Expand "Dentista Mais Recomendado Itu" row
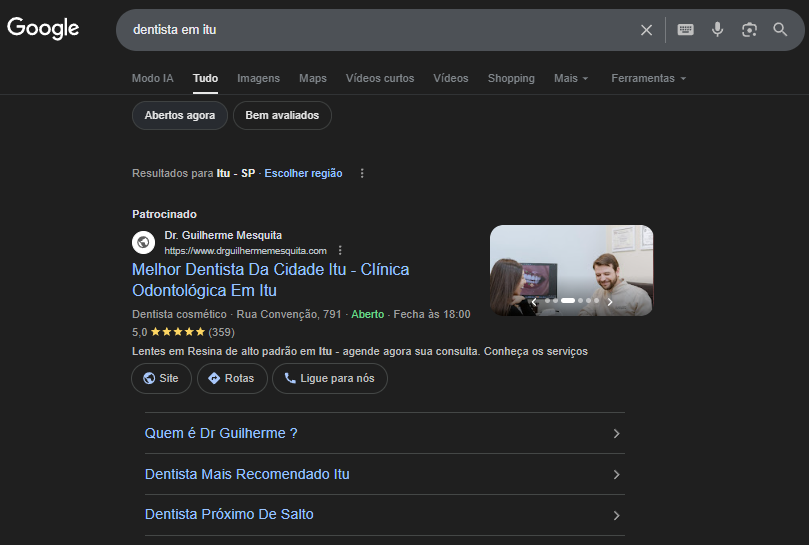 pos(384,474)
